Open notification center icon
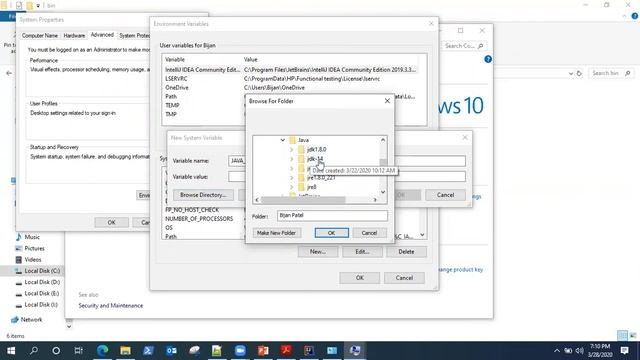This screenshot has width=640, height=360. point(624,351)
